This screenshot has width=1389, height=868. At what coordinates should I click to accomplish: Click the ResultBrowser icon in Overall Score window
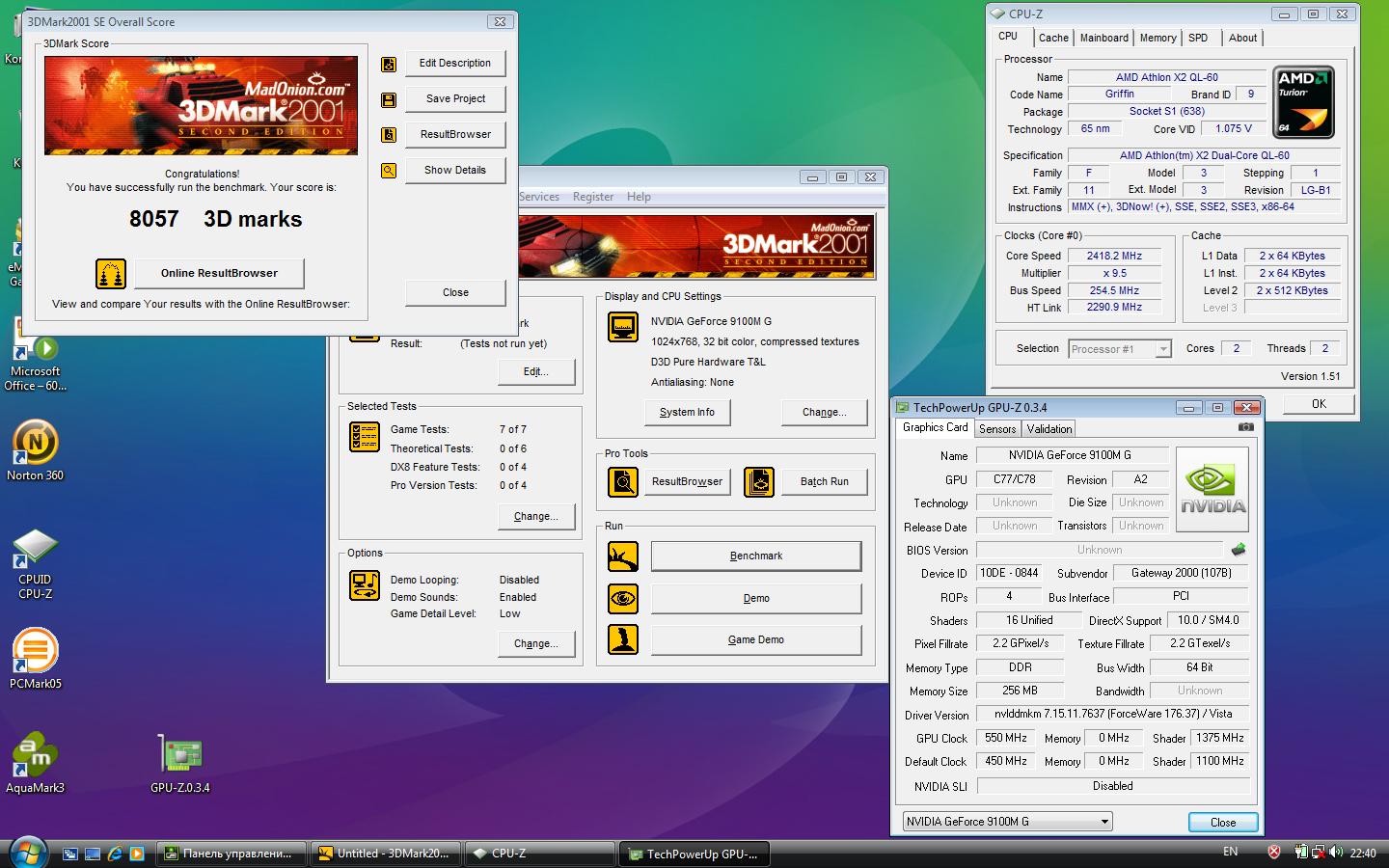pos(389,135)
